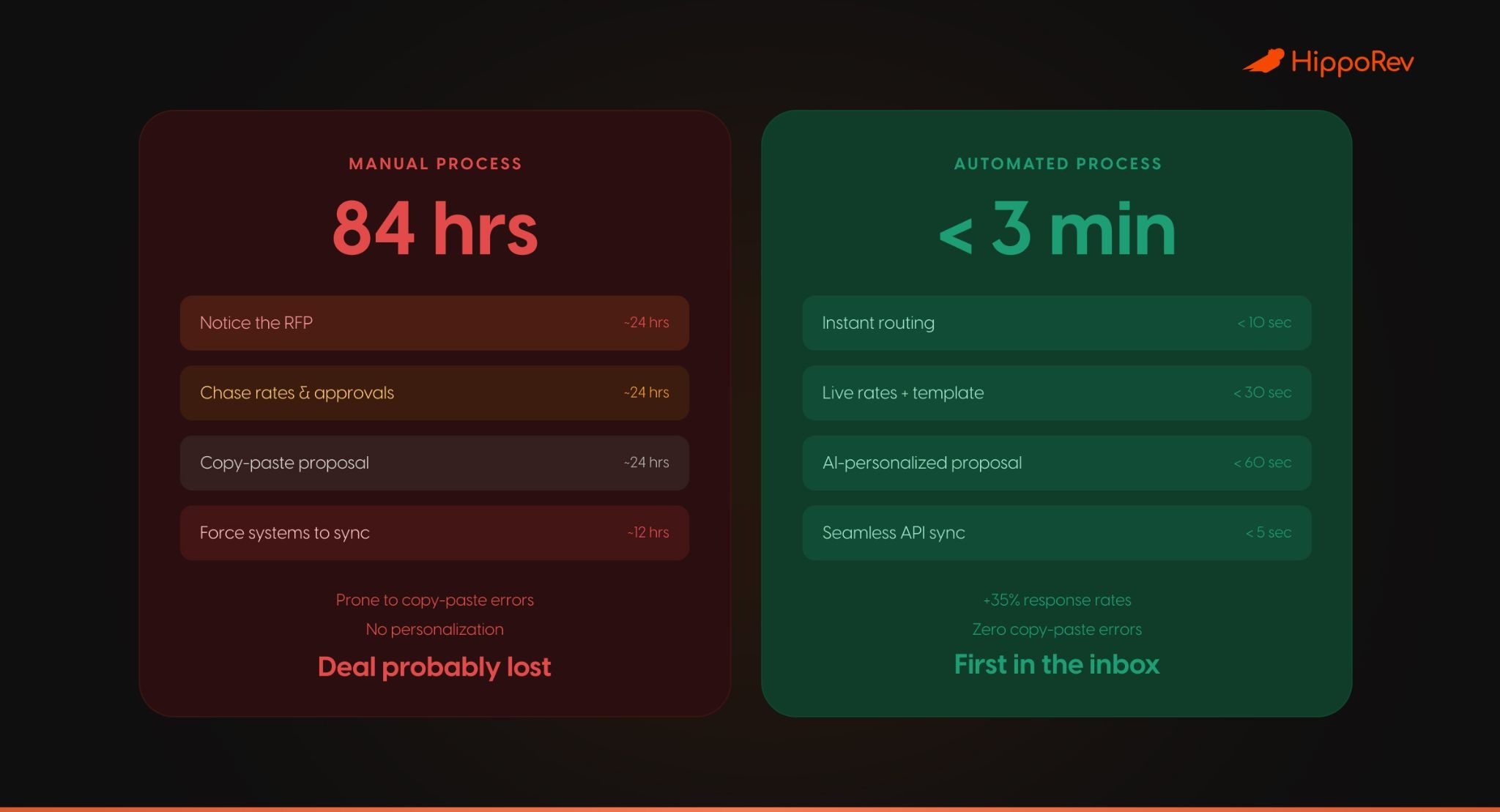Screen dimensions: 1500x812
Task: Click the Manual Process heading
Action: 435,164
